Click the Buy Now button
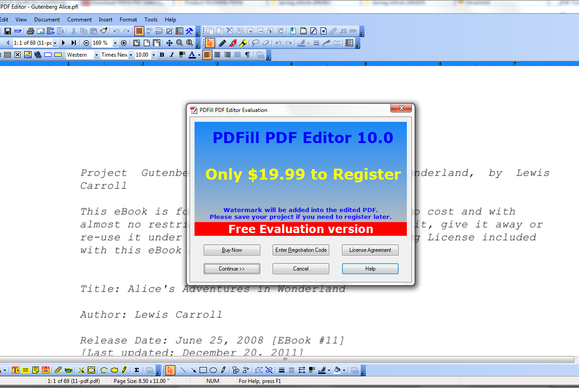Screen dimensions: 579x388 (232, 250)
